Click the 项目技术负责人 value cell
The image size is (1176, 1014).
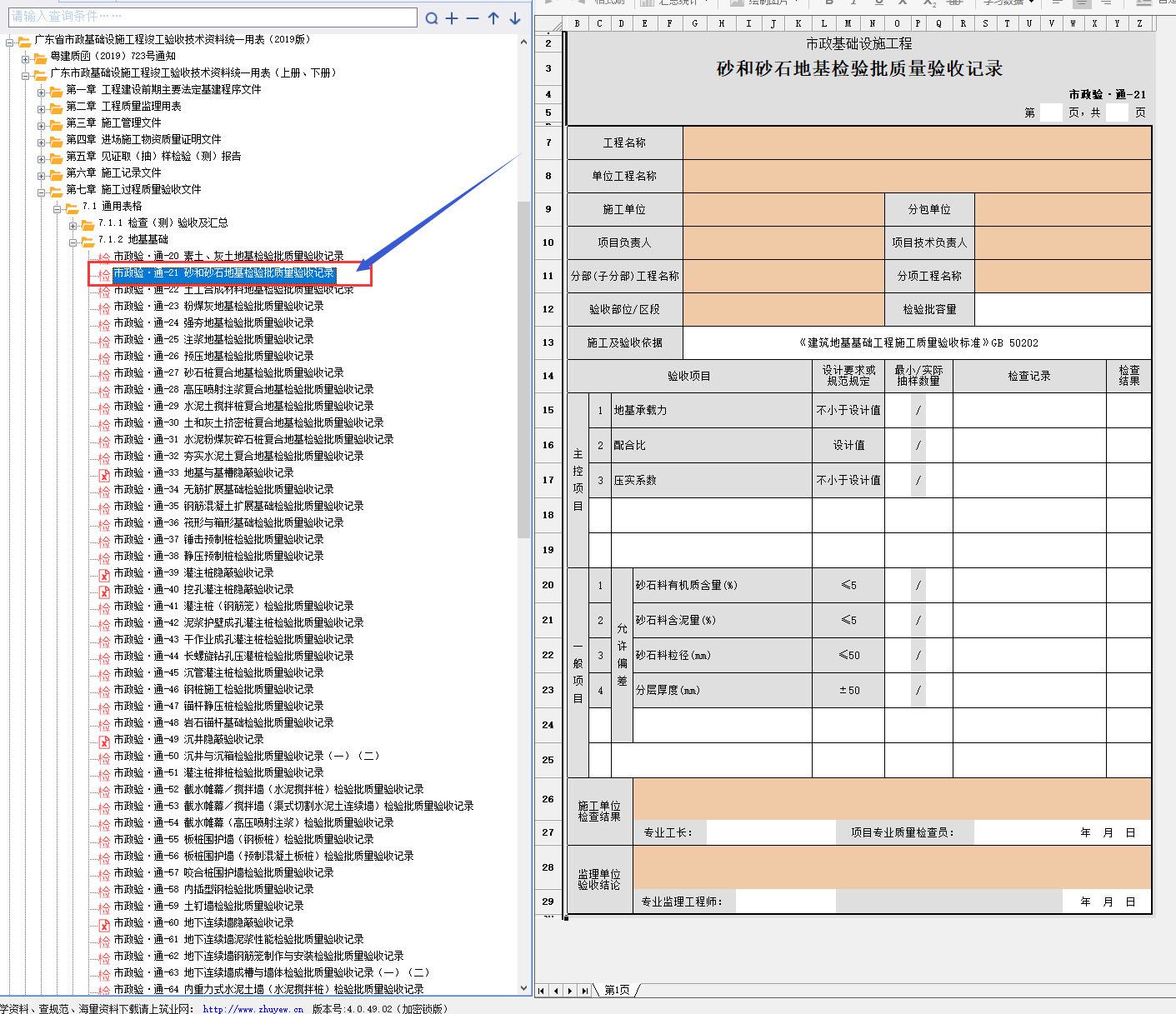pos(1063,242)
